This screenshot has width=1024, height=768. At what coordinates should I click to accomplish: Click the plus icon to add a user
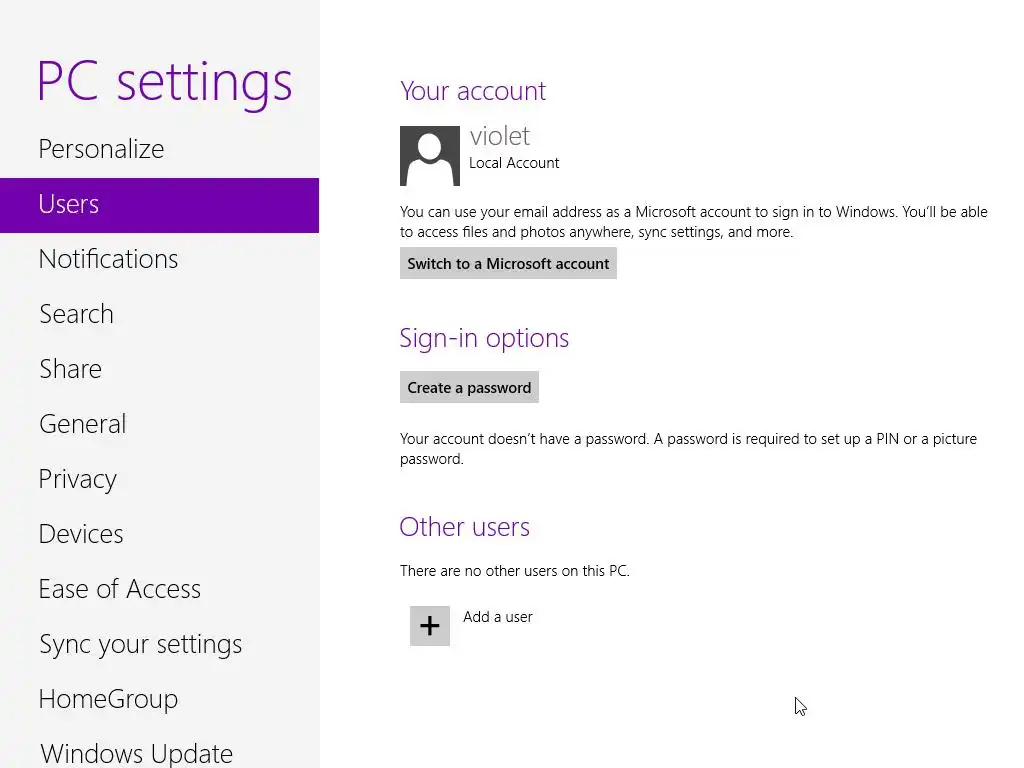(x=430, y=626)
